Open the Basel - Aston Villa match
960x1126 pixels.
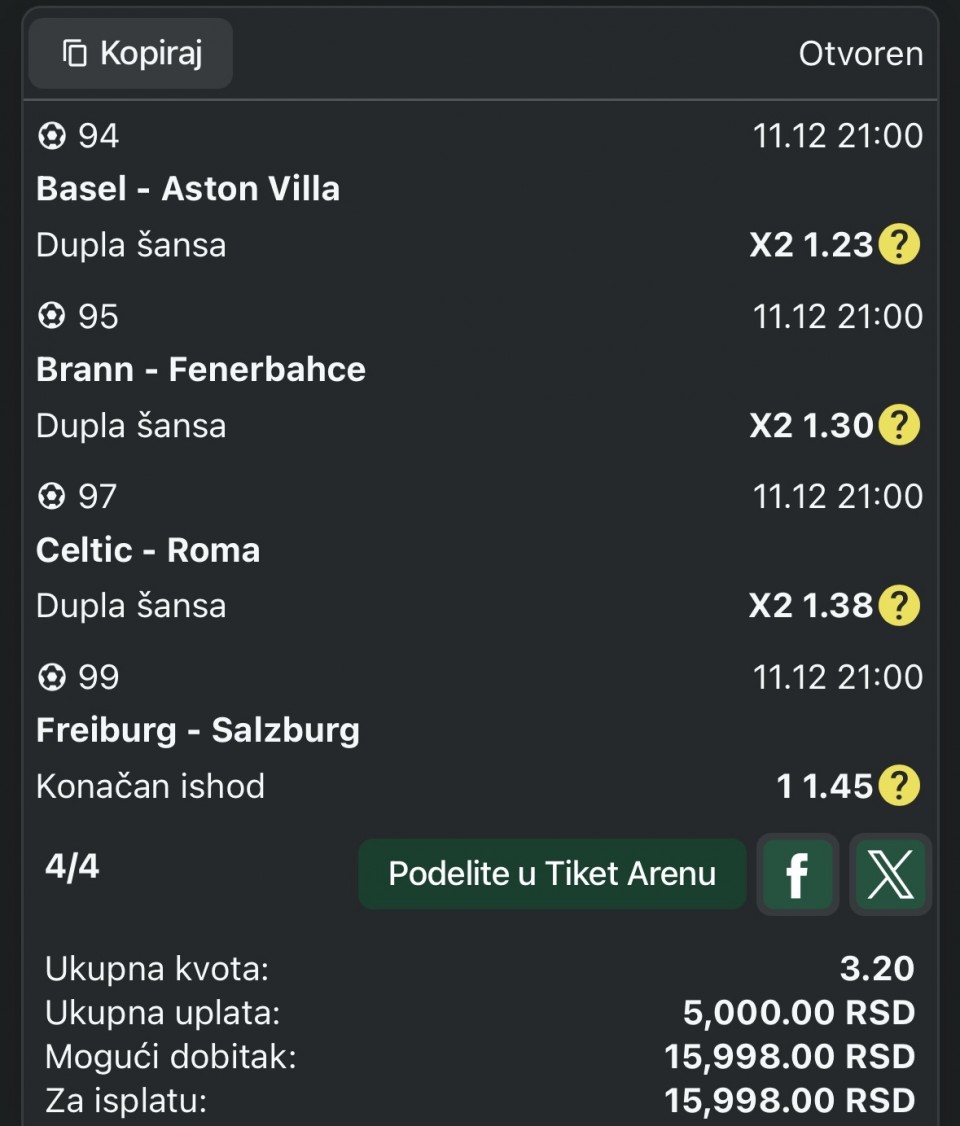point(188,189)
